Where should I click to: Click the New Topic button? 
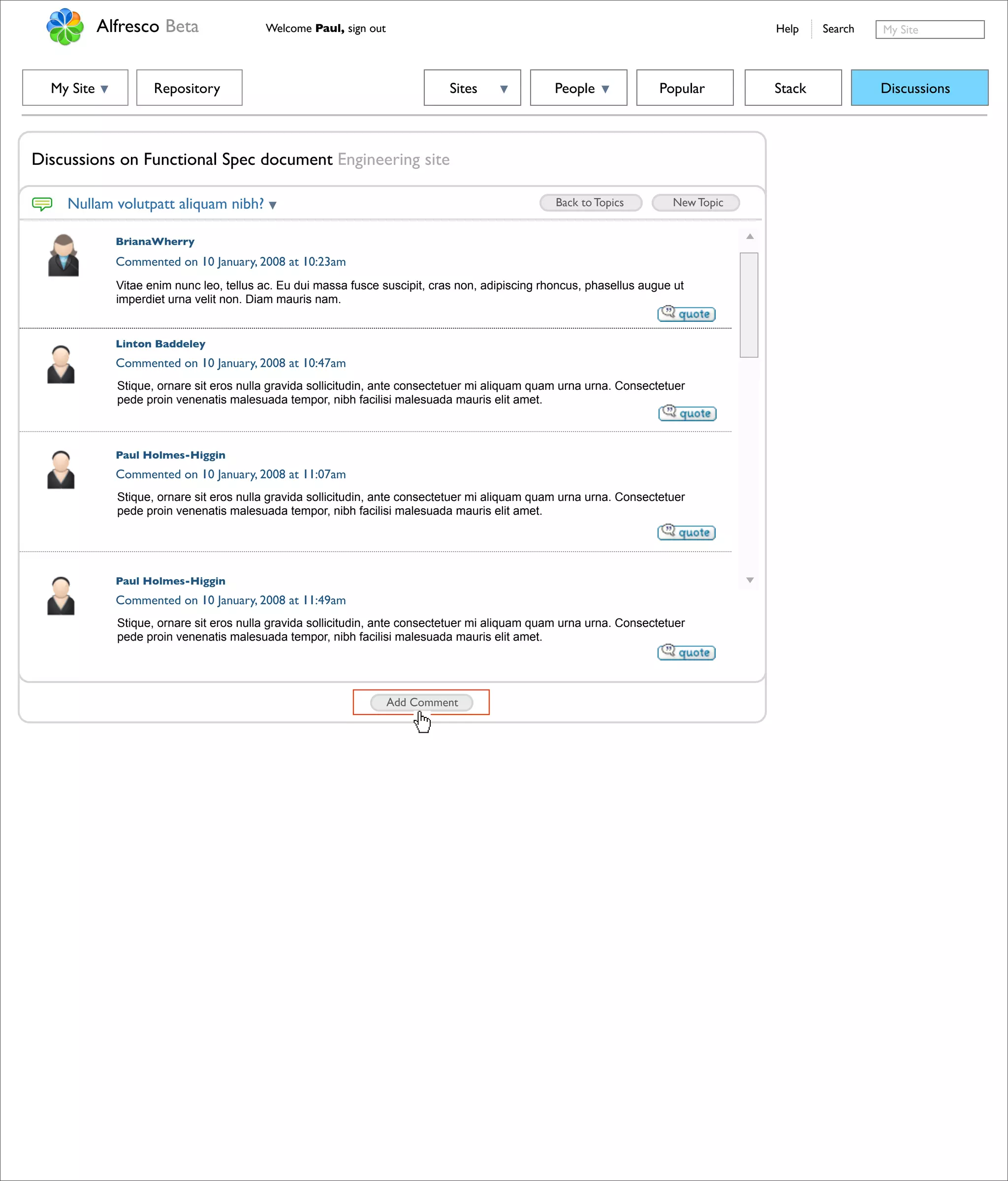[695, 202]
